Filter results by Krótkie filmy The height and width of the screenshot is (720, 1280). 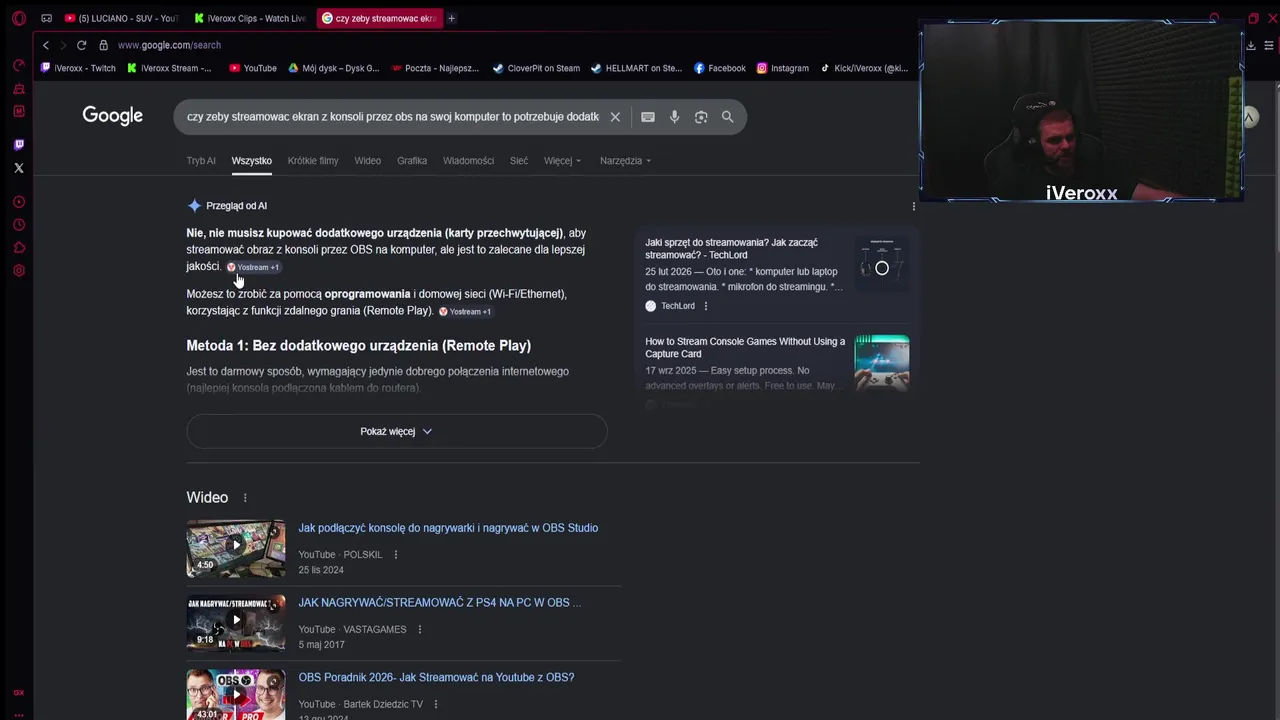point(313,161)
